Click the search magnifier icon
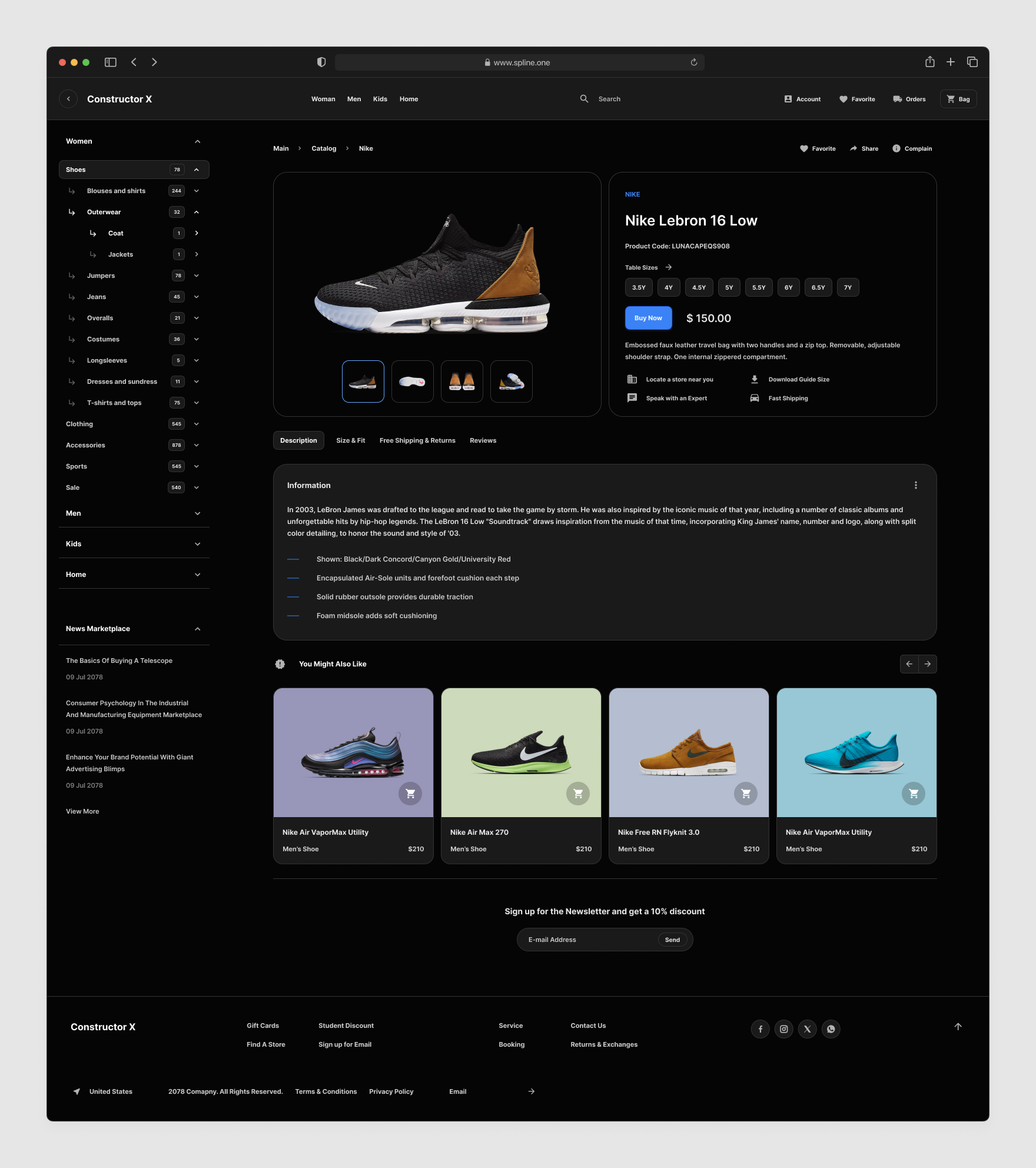Screen dimensions: 1036x1168 click(584, 99)
